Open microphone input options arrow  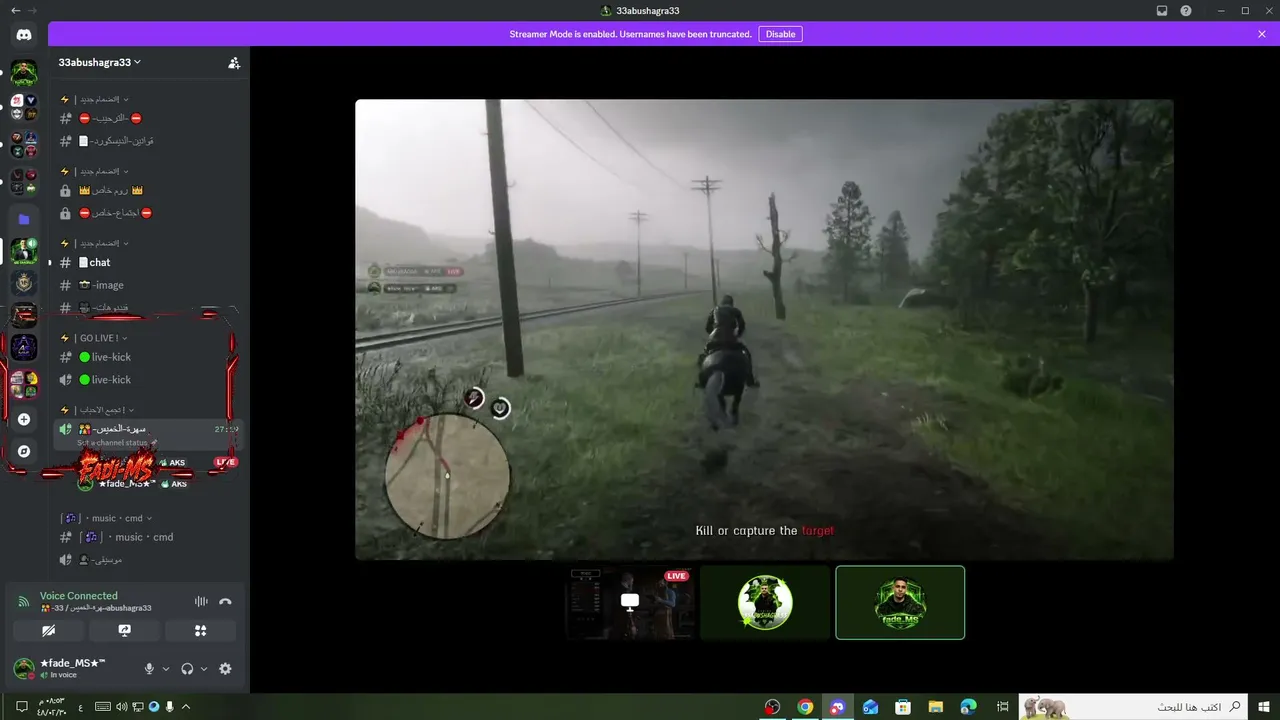coord(166,669)
